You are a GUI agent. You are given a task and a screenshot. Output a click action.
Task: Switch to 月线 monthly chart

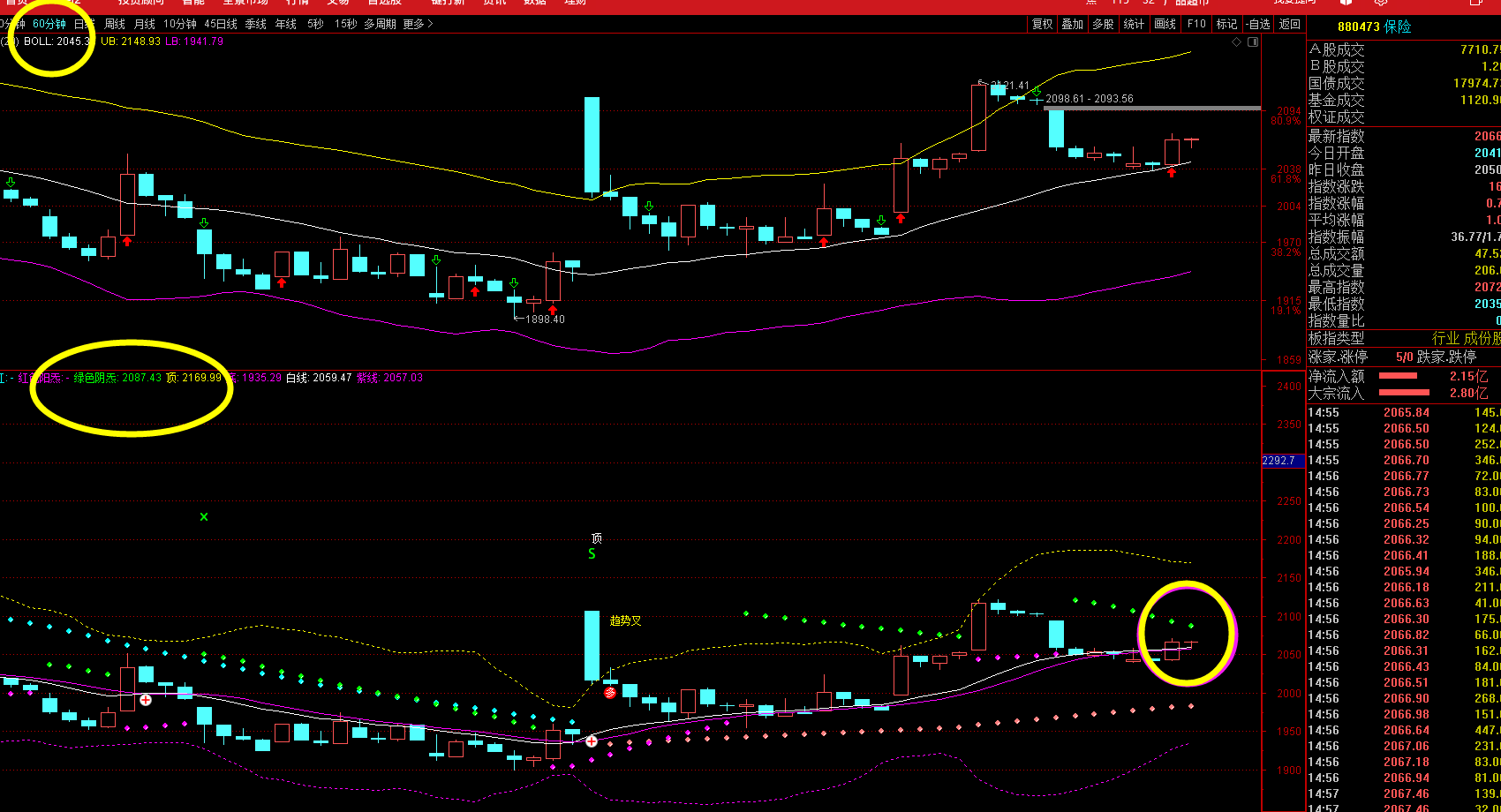(145, 24)
